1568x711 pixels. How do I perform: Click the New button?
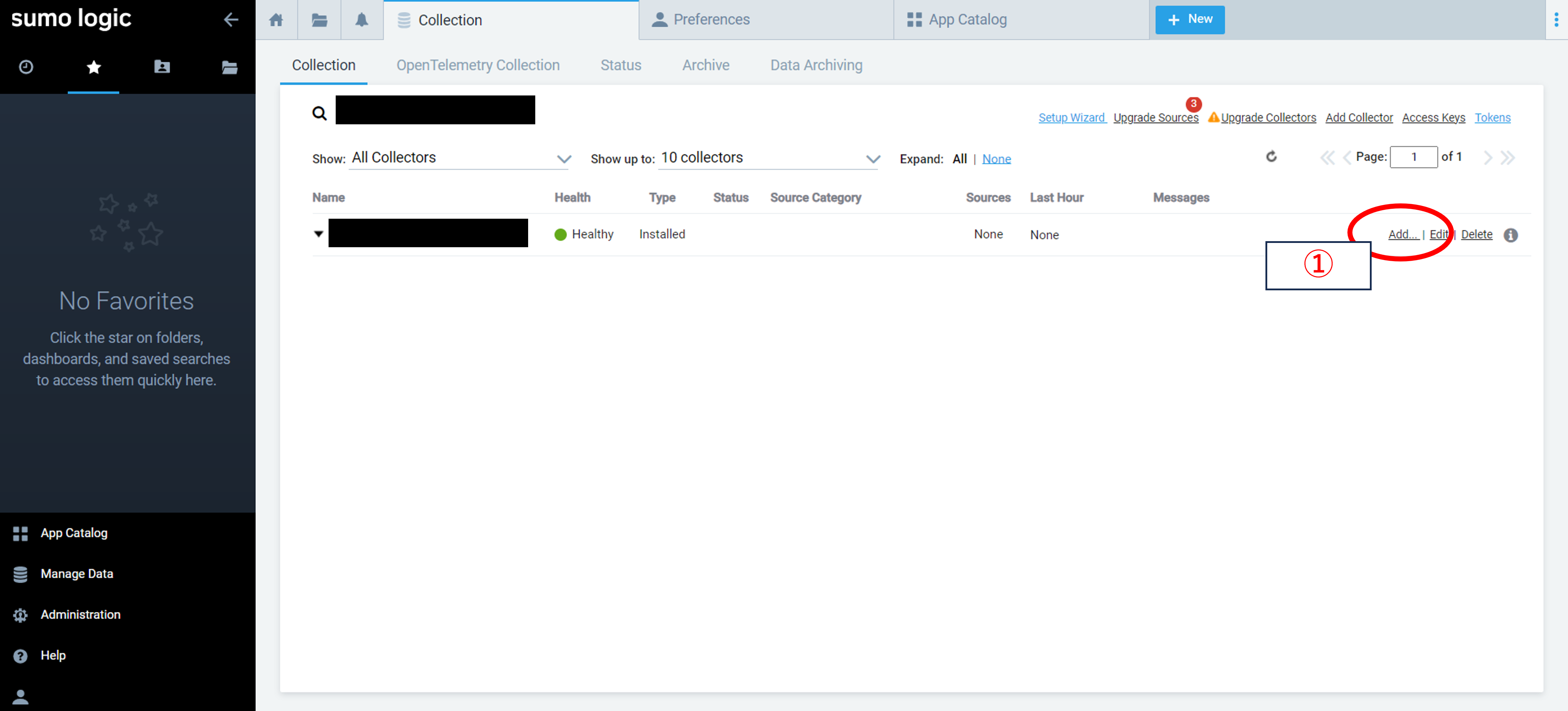coord(1190,20)
